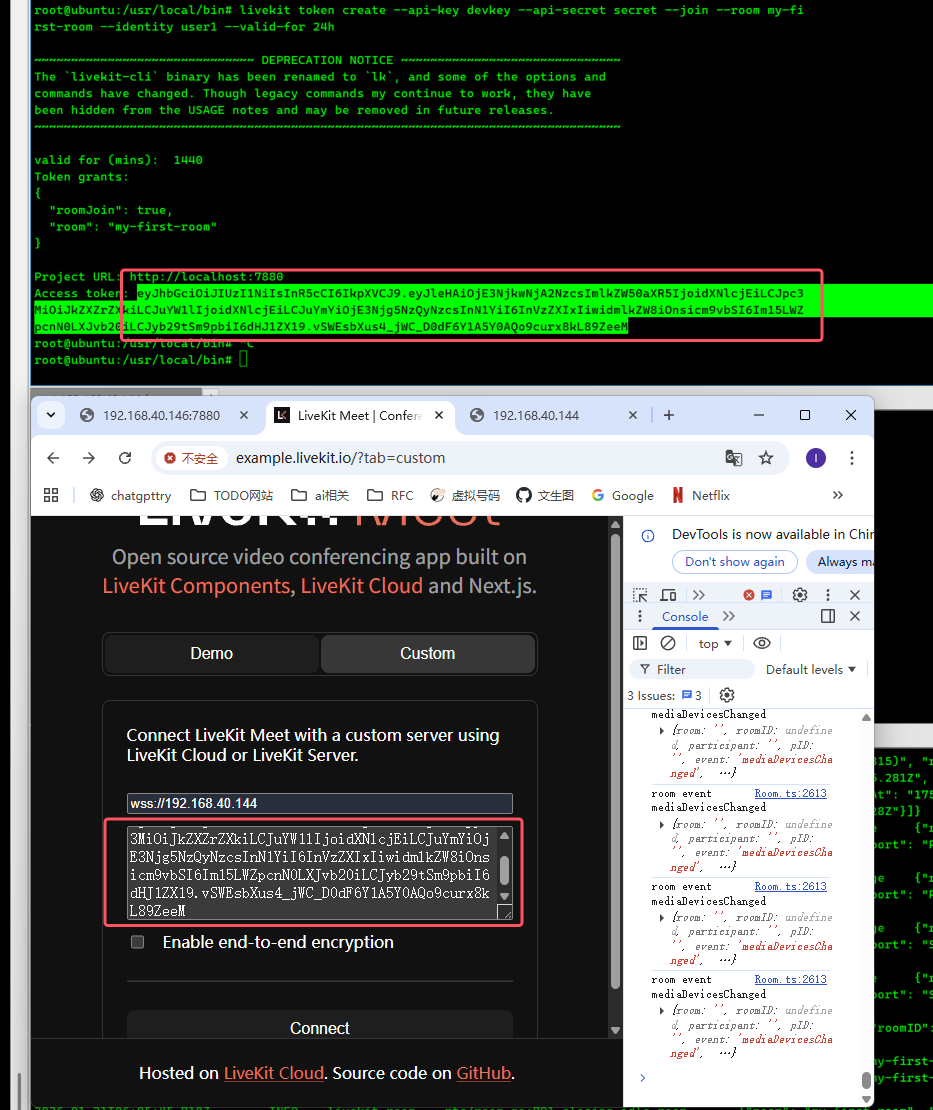Open the GitHub source code link
Image resolution: width=933 pixels, height=1110 pixels.
tap(483, 1073)
